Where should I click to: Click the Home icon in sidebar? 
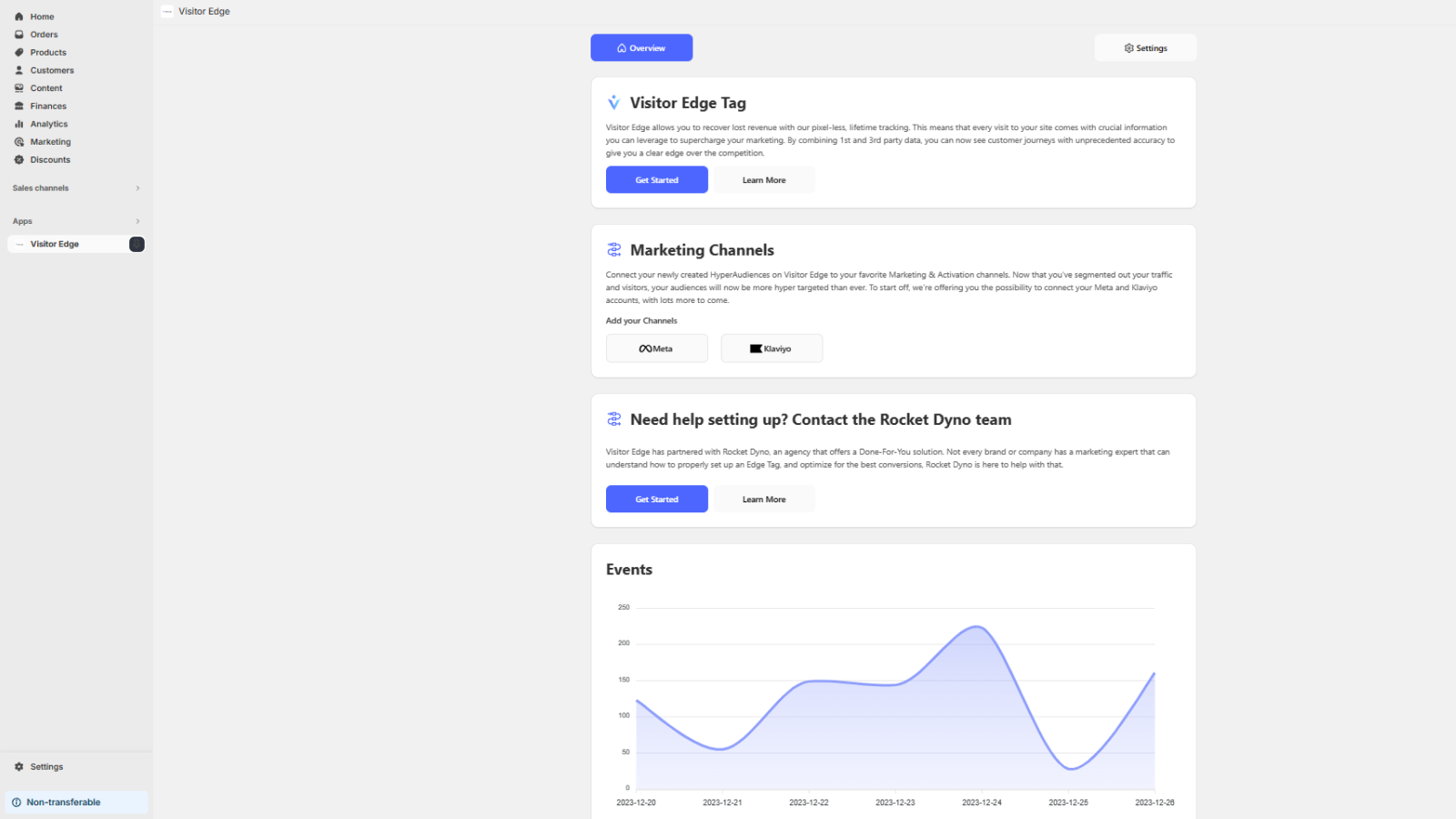(19, 16)
